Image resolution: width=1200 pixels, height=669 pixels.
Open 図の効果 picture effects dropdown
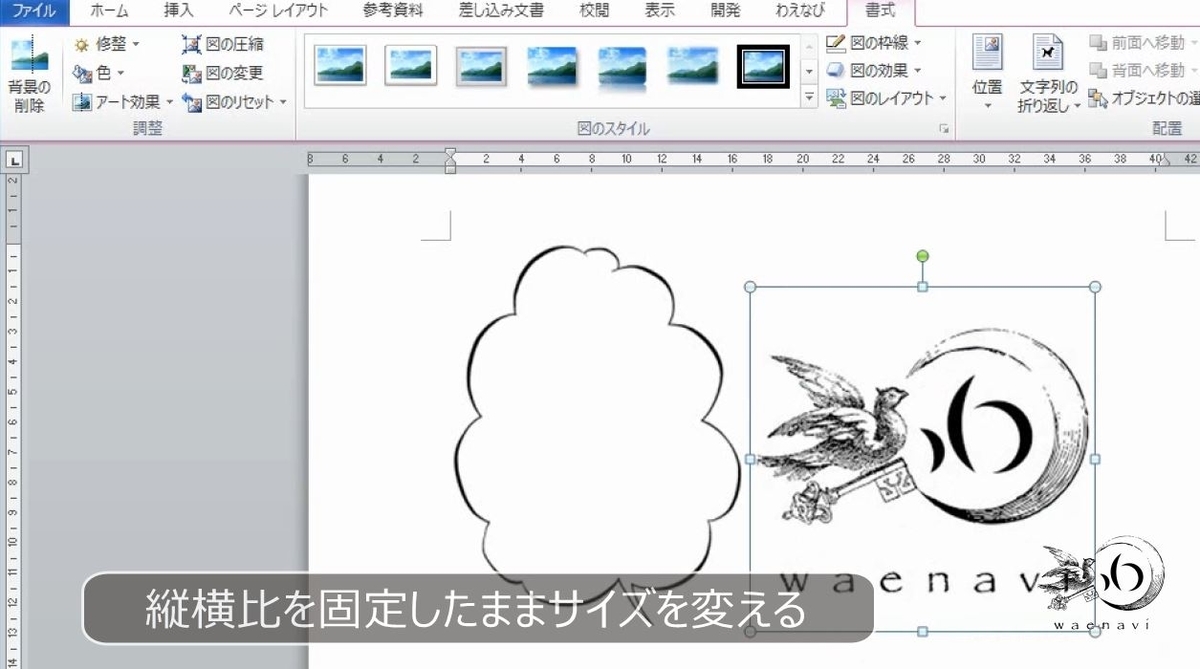[x=874, y=70]
